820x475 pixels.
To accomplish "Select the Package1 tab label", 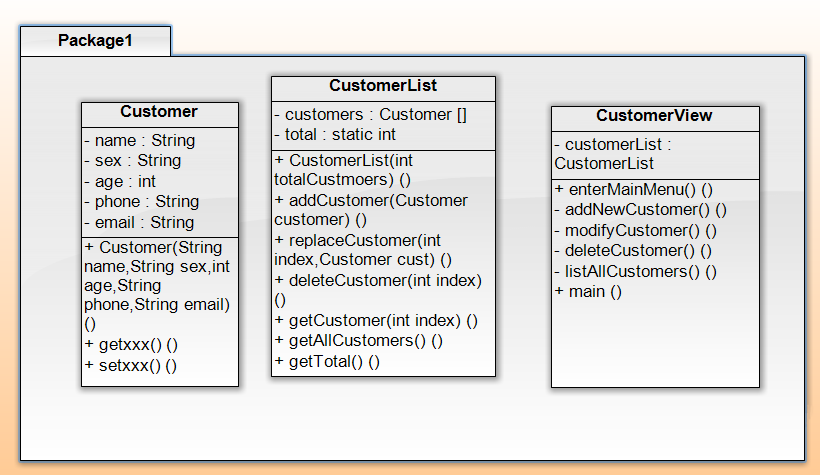I will click(x=95, y=40).
